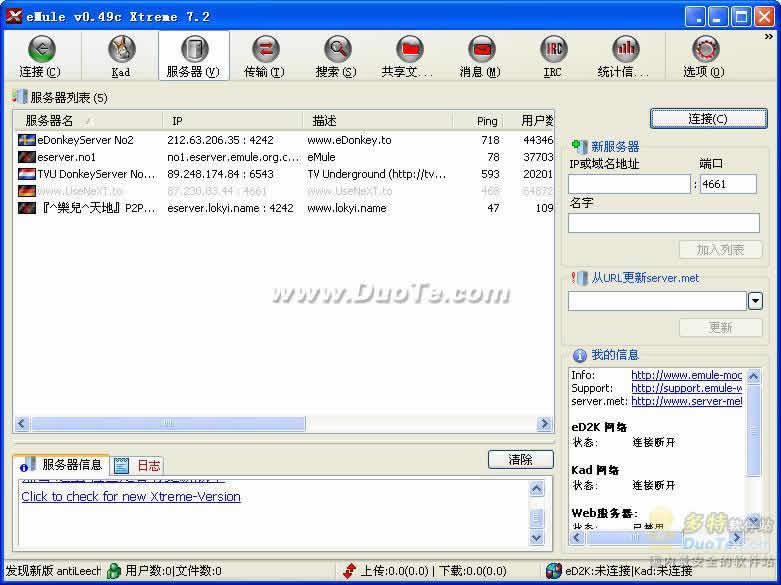The image size is (781, 585).
Task: Click the server name (名字) input field
Action: [x=663, y=223]
